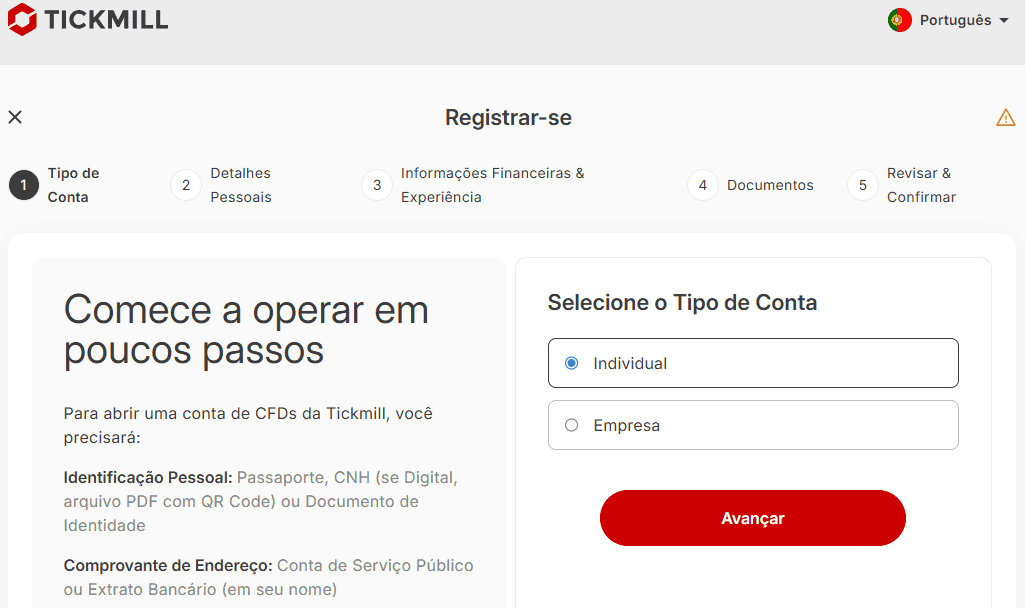Click the Portuguese flag icon
The image size is (1025, 608).
[x=898, y=19]
